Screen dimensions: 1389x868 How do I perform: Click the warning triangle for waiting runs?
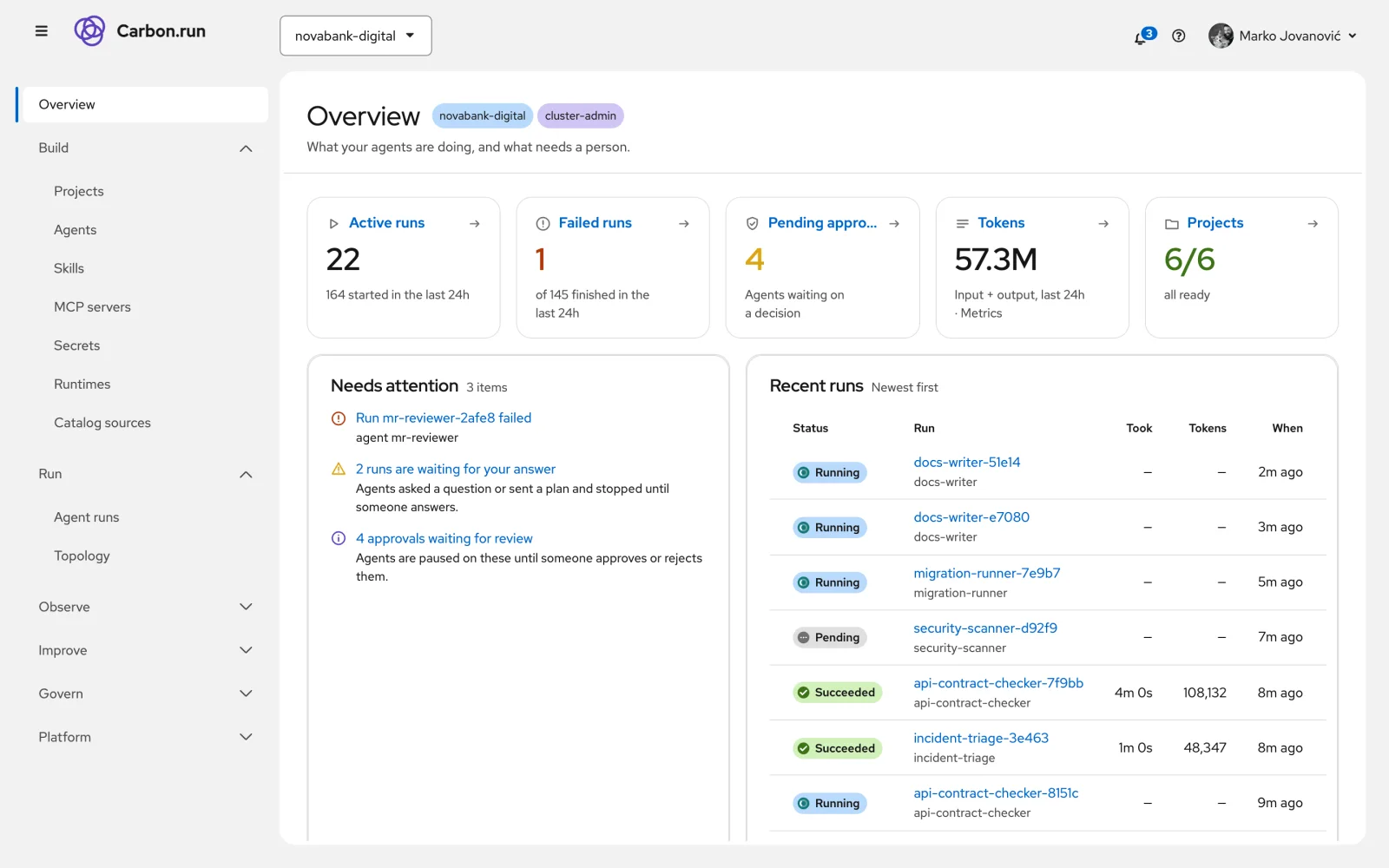339,469
